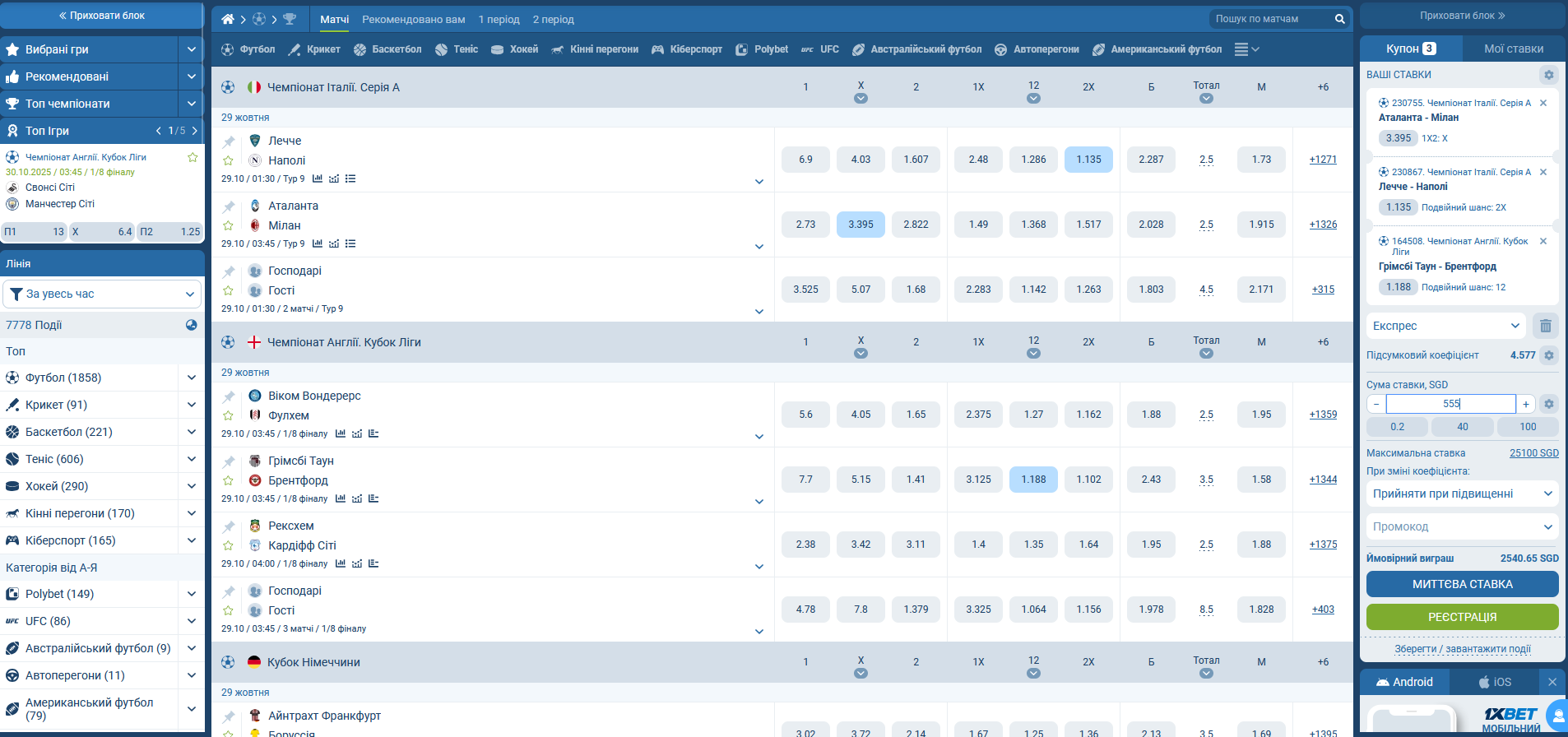Toggle draw odds 3.42 for Рексхем match
Screen dimensions: 1568x737
pos(861,545)
